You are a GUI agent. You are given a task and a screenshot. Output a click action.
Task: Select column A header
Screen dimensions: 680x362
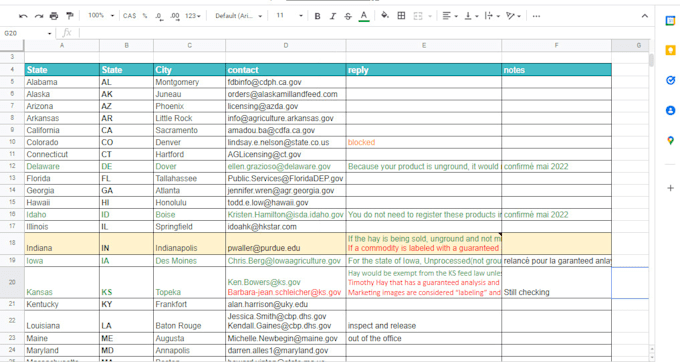pos(62,45)
